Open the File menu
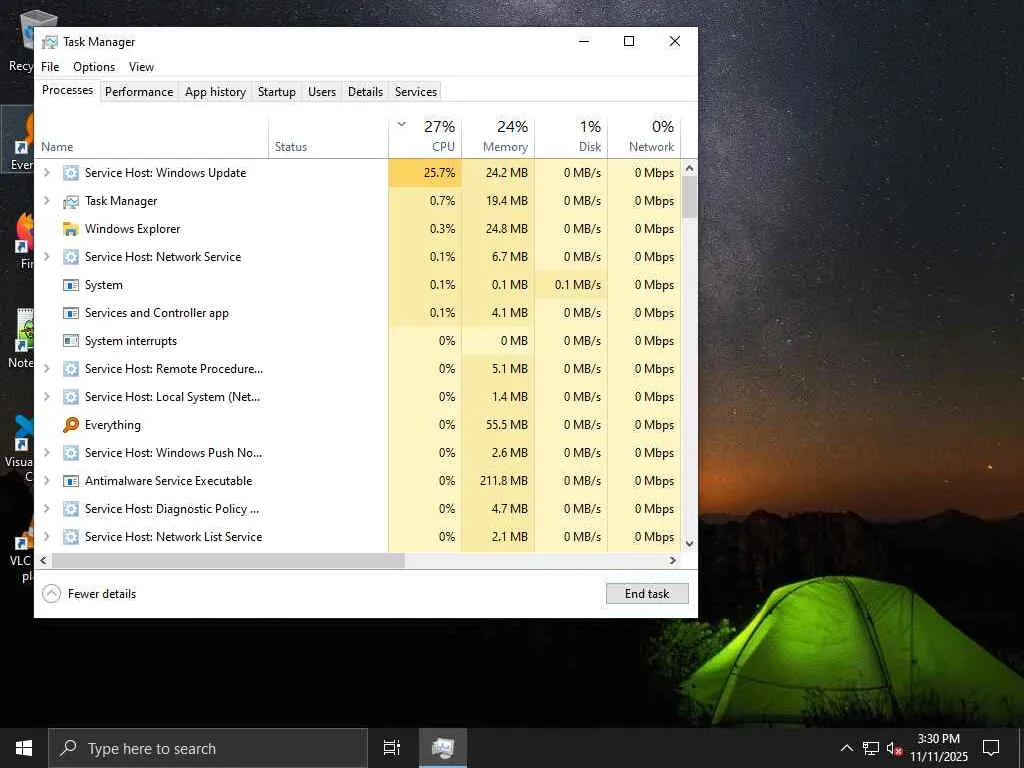This screenshot has height=768, width=1024. click(x=50, y=67)
